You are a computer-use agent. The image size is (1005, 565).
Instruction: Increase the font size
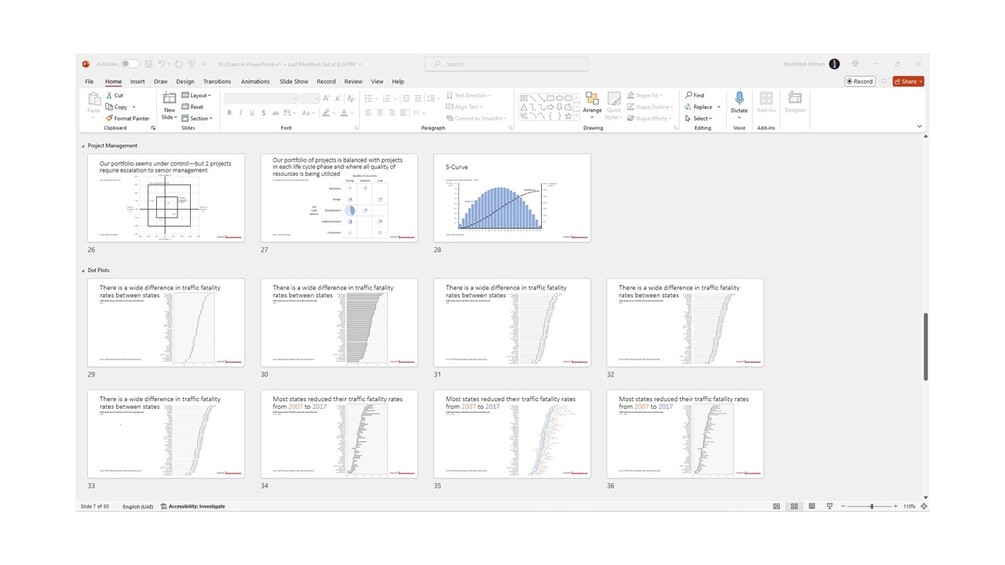coord(326,98)
